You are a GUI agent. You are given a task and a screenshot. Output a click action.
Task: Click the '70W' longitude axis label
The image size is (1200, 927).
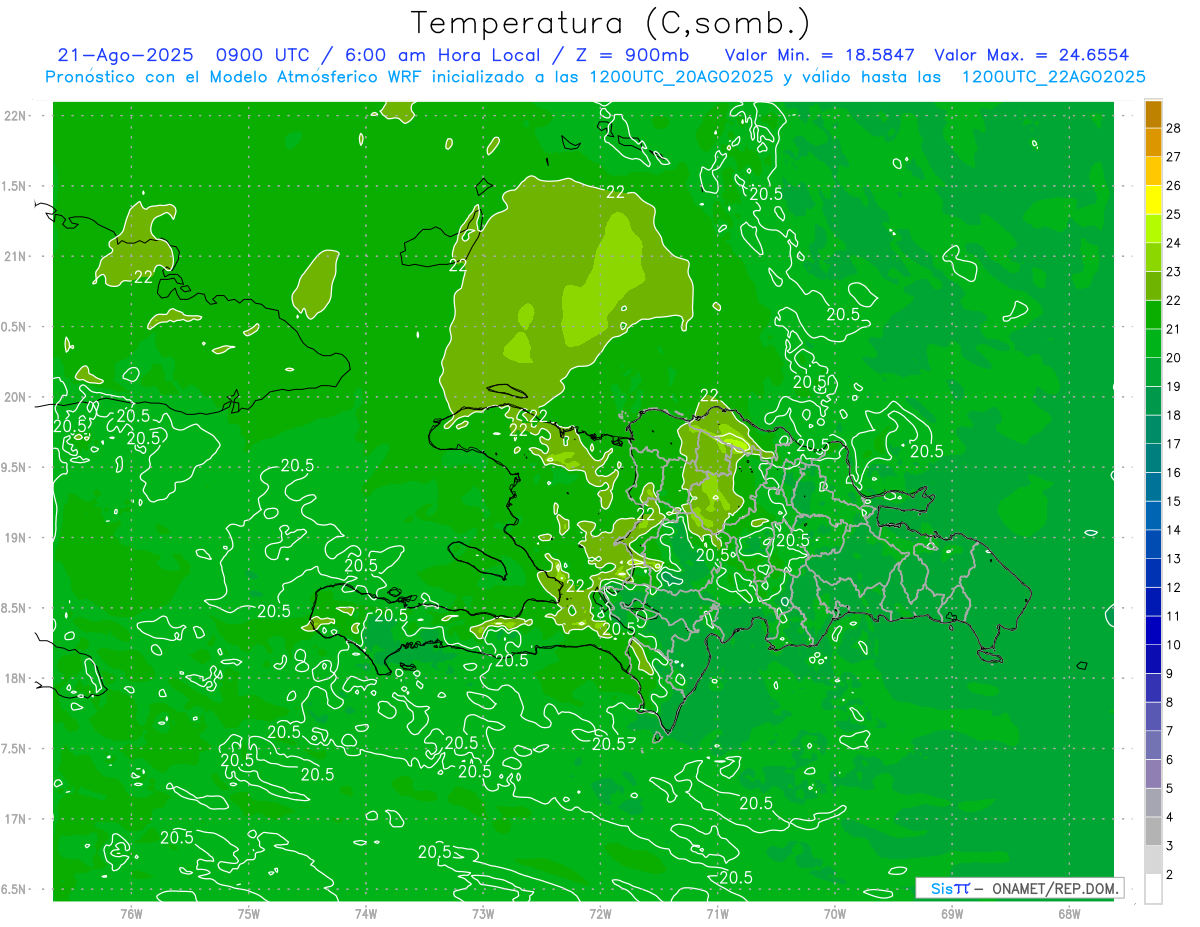(x=835, y=913)
